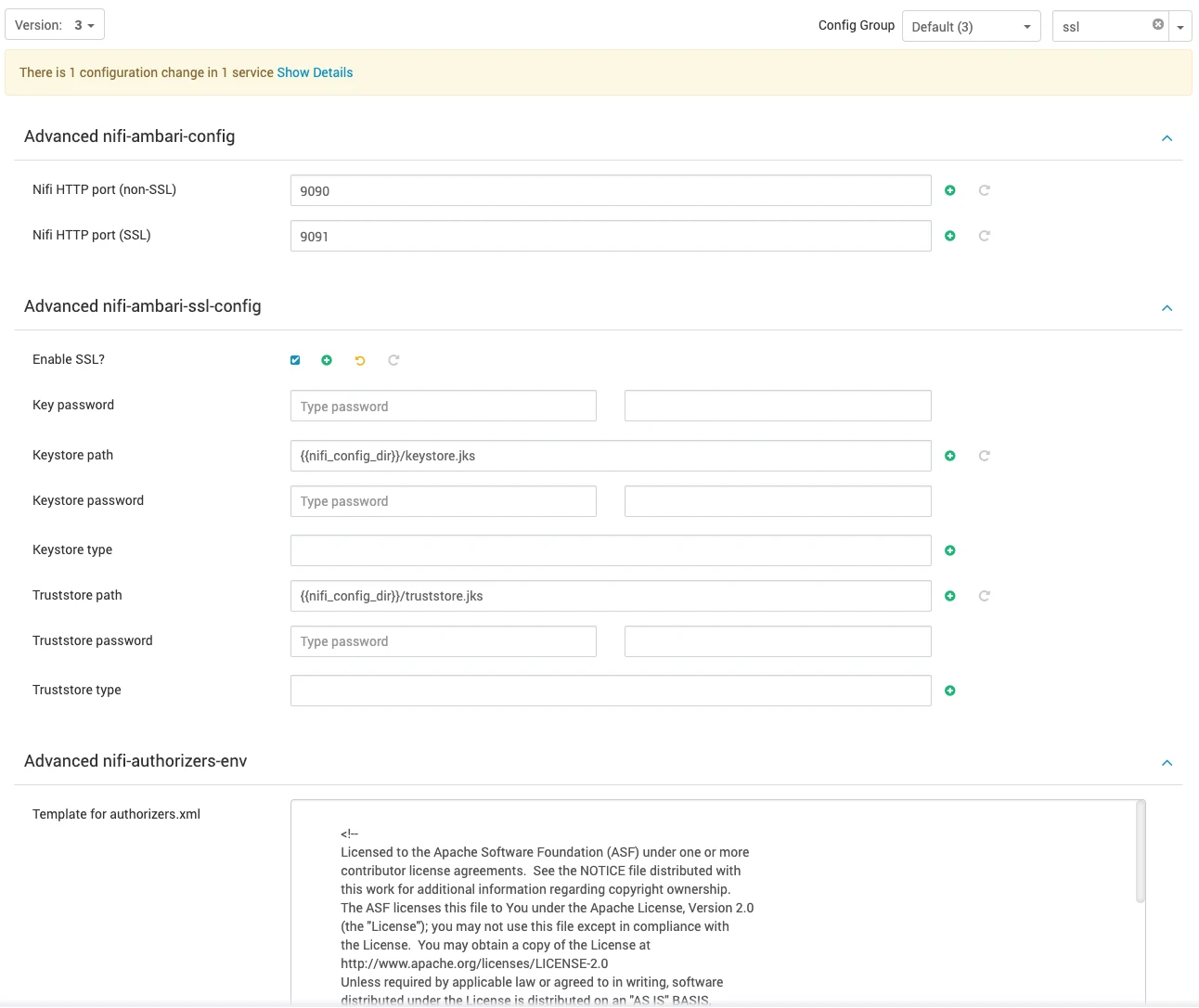Click the Keystore password confirmation field
The height and width of the screenshot is (1008, 1199).
point(778,501)
